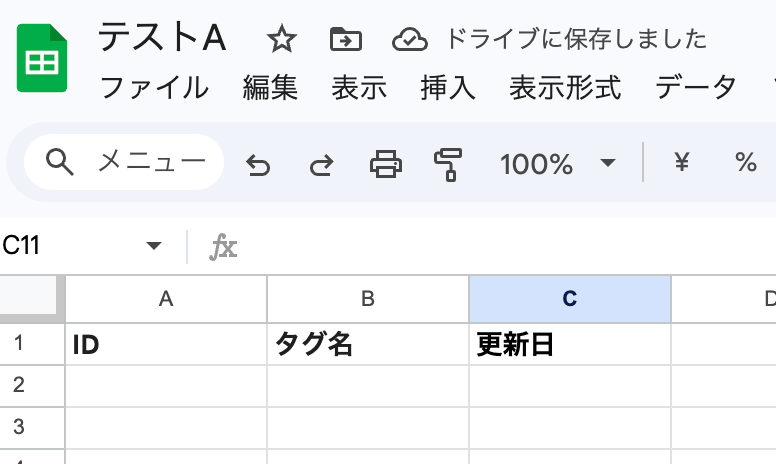
Task: Expand the name box dropdown arrow
Action: 154,246
